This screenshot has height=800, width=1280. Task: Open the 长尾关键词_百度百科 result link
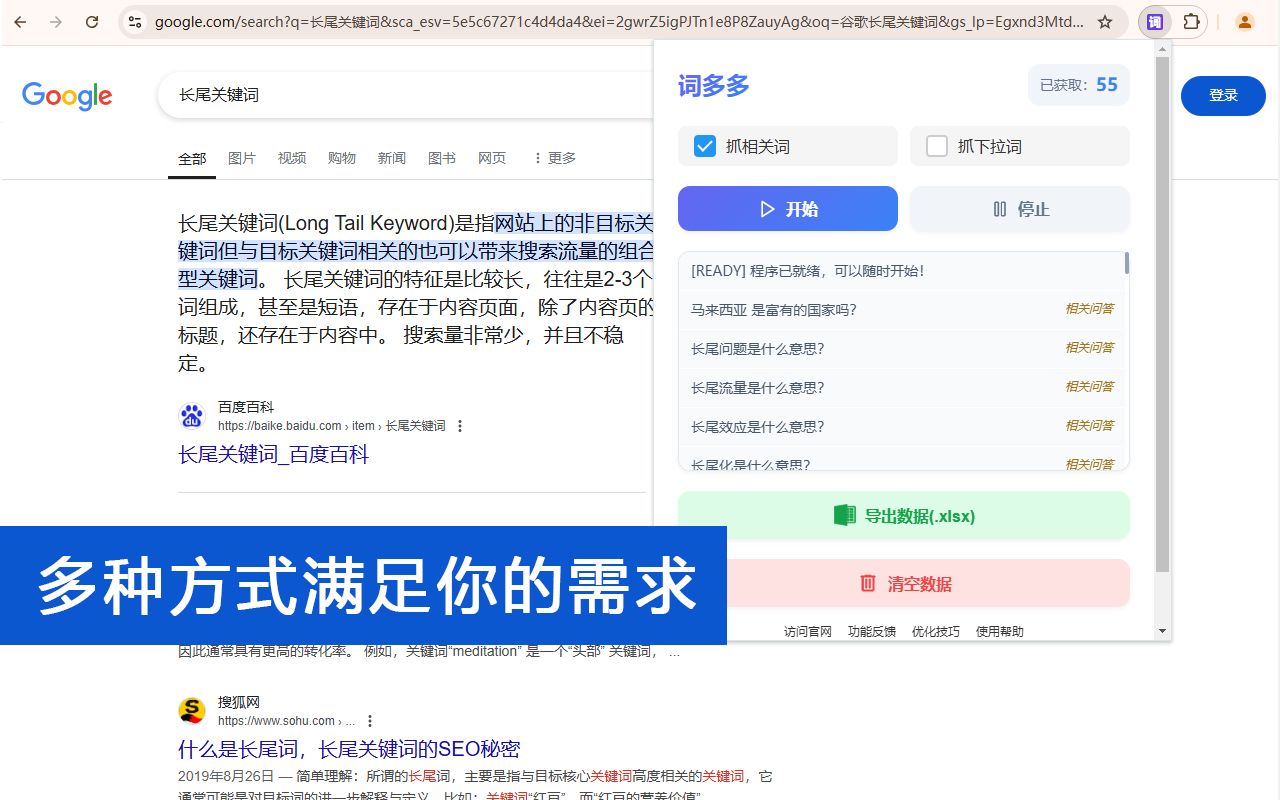pyautogui.click(x=274, y=455)
